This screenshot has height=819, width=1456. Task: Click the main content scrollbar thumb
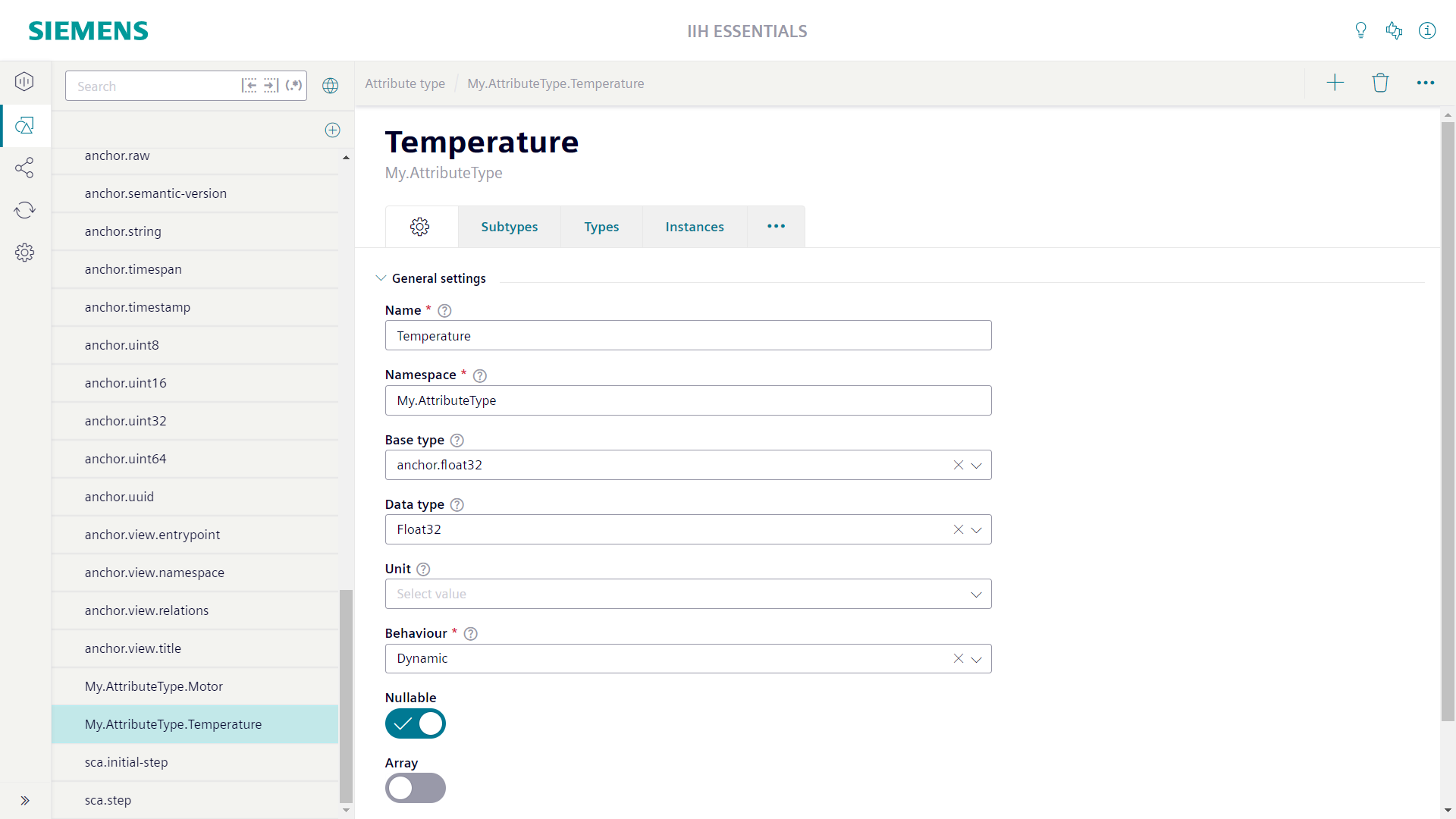click(1448, 421)
